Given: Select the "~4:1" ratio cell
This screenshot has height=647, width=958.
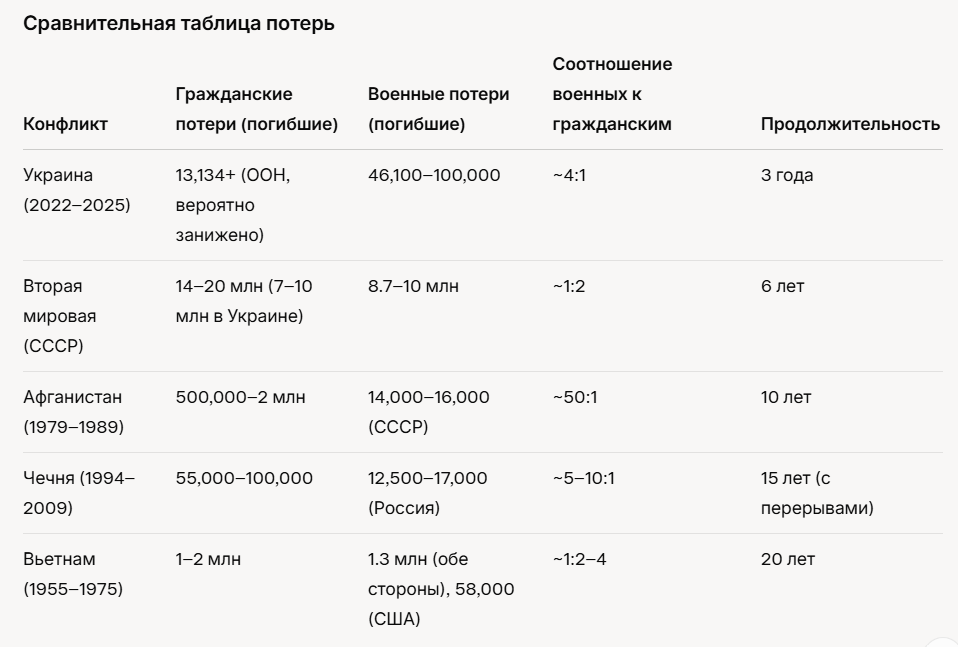Looking at the screenshot, I should tap(571, 175).
